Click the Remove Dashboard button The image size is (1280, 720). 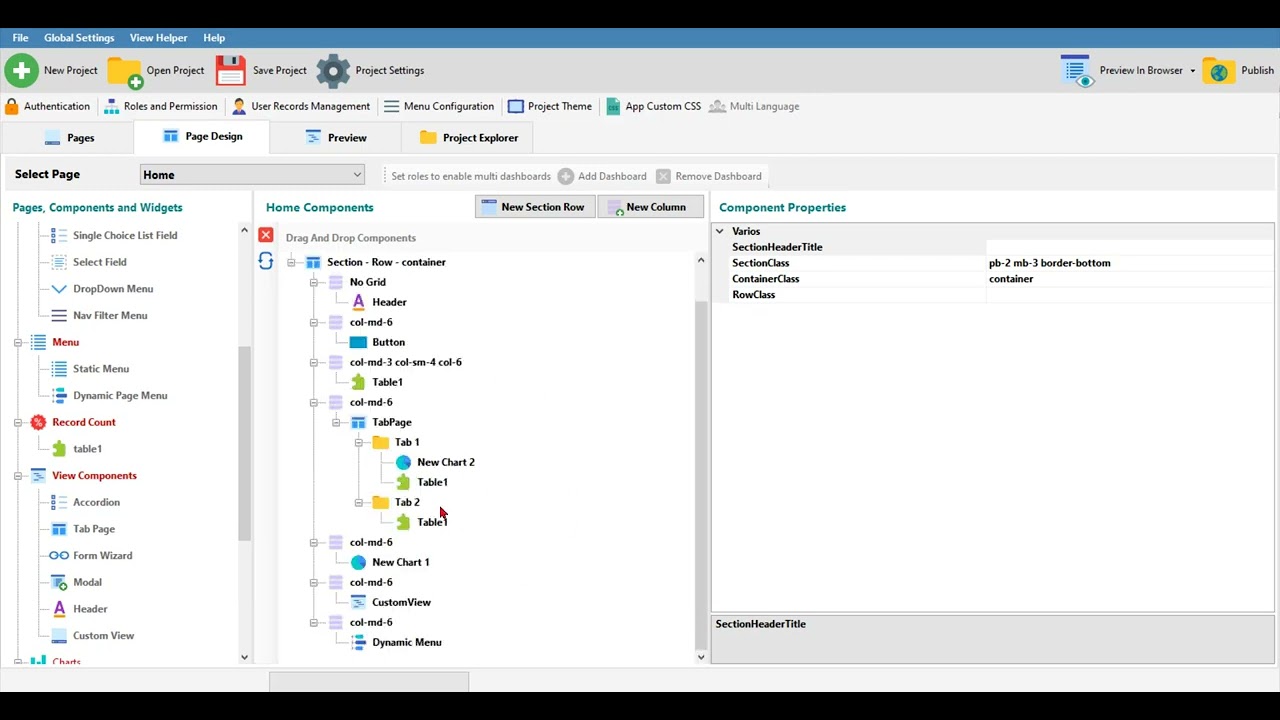pos(709,176)
